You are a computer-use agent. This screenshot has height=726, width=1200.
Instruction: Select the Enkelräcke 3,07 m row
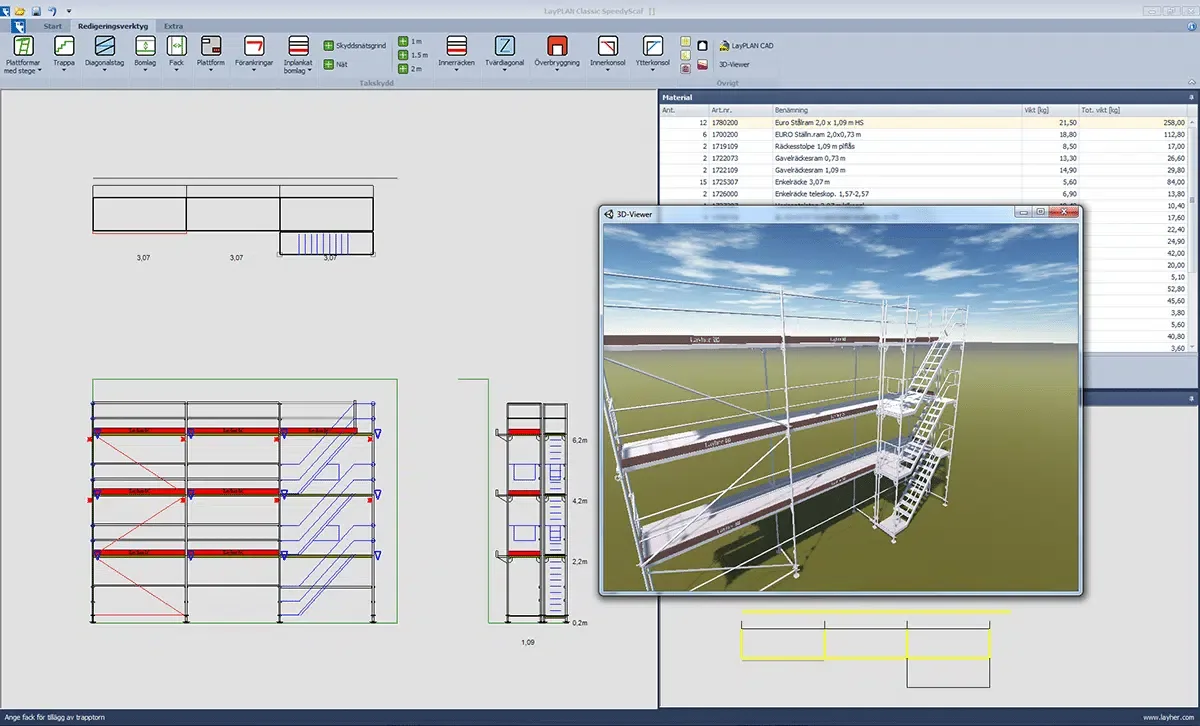point(924,182)
